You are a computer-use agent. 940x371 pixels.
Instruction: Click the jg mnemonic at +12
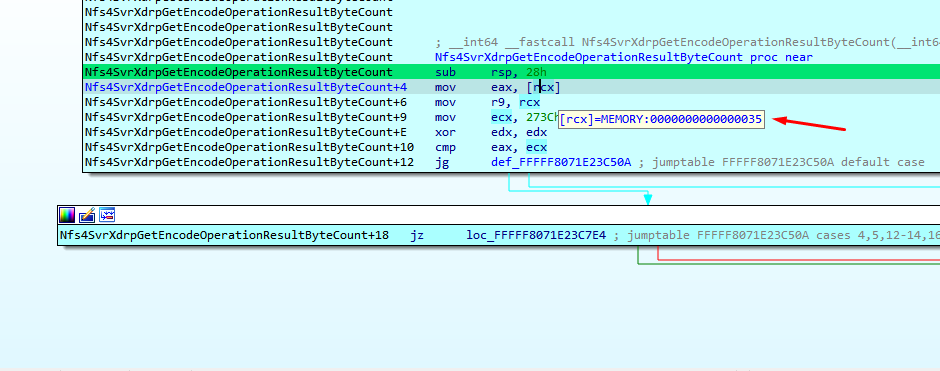coord(441,162)
